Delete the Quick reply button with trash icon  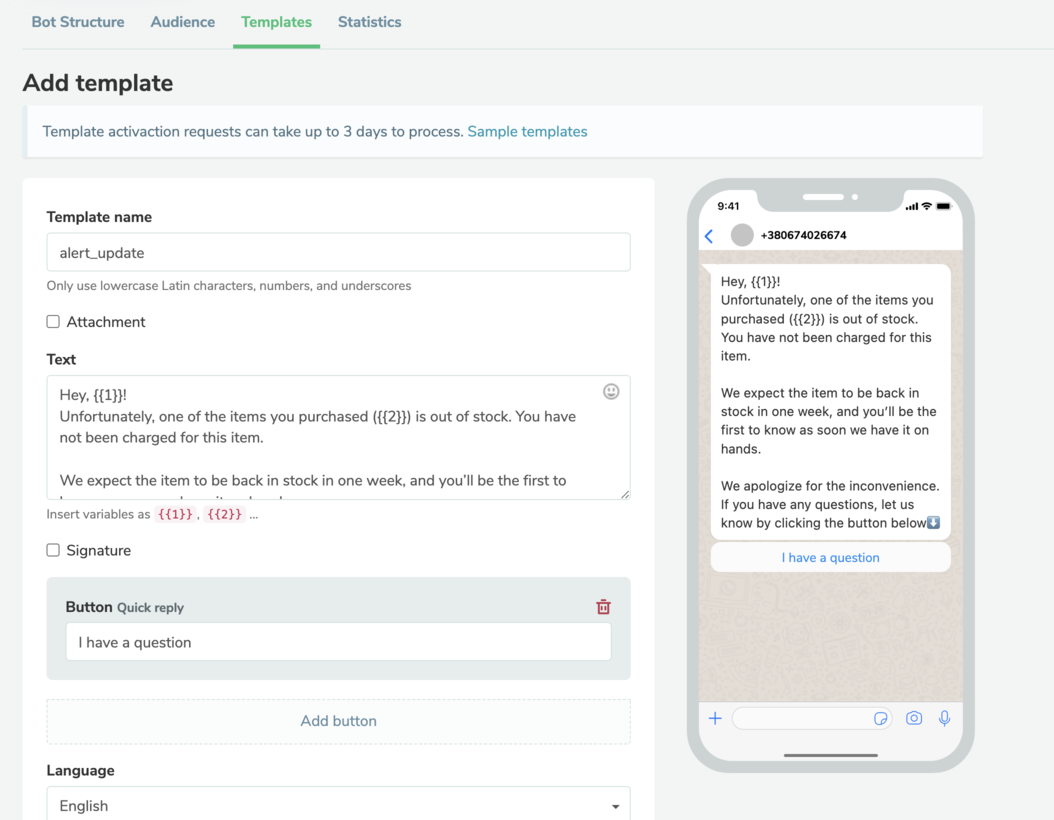tap(603, 607)
